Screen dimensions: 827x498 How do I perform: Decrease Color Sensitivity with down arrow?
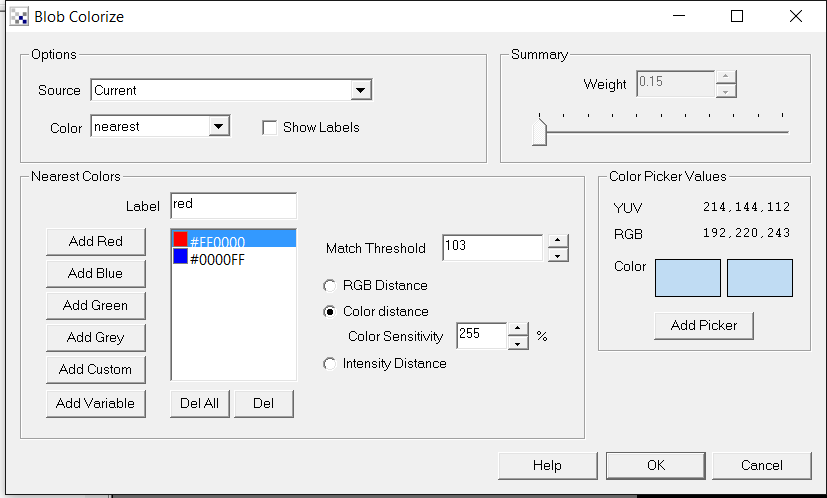517,343
